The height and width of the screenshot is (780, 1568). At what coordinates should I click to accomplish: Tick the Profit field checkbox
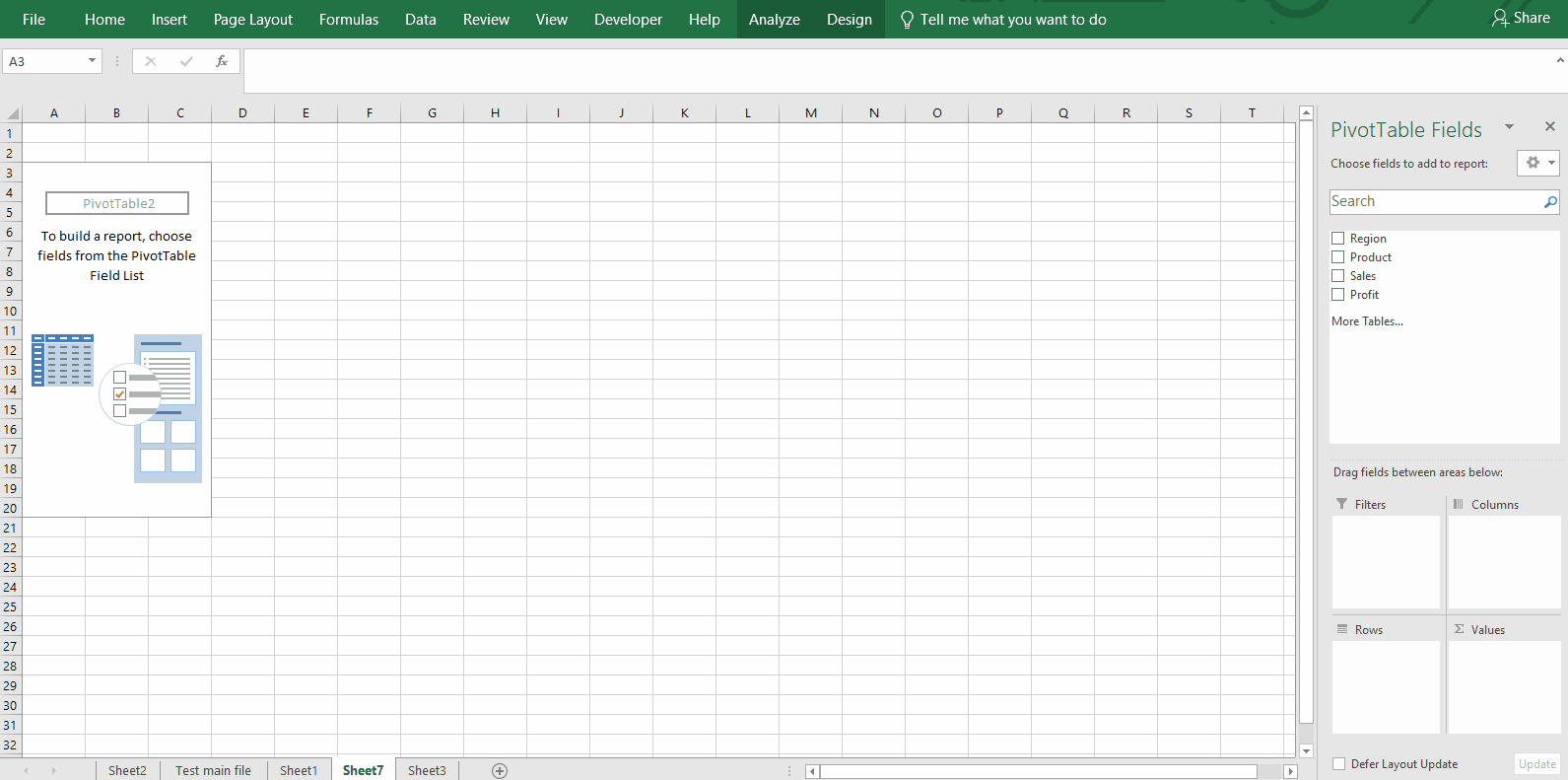[1337, 295]
